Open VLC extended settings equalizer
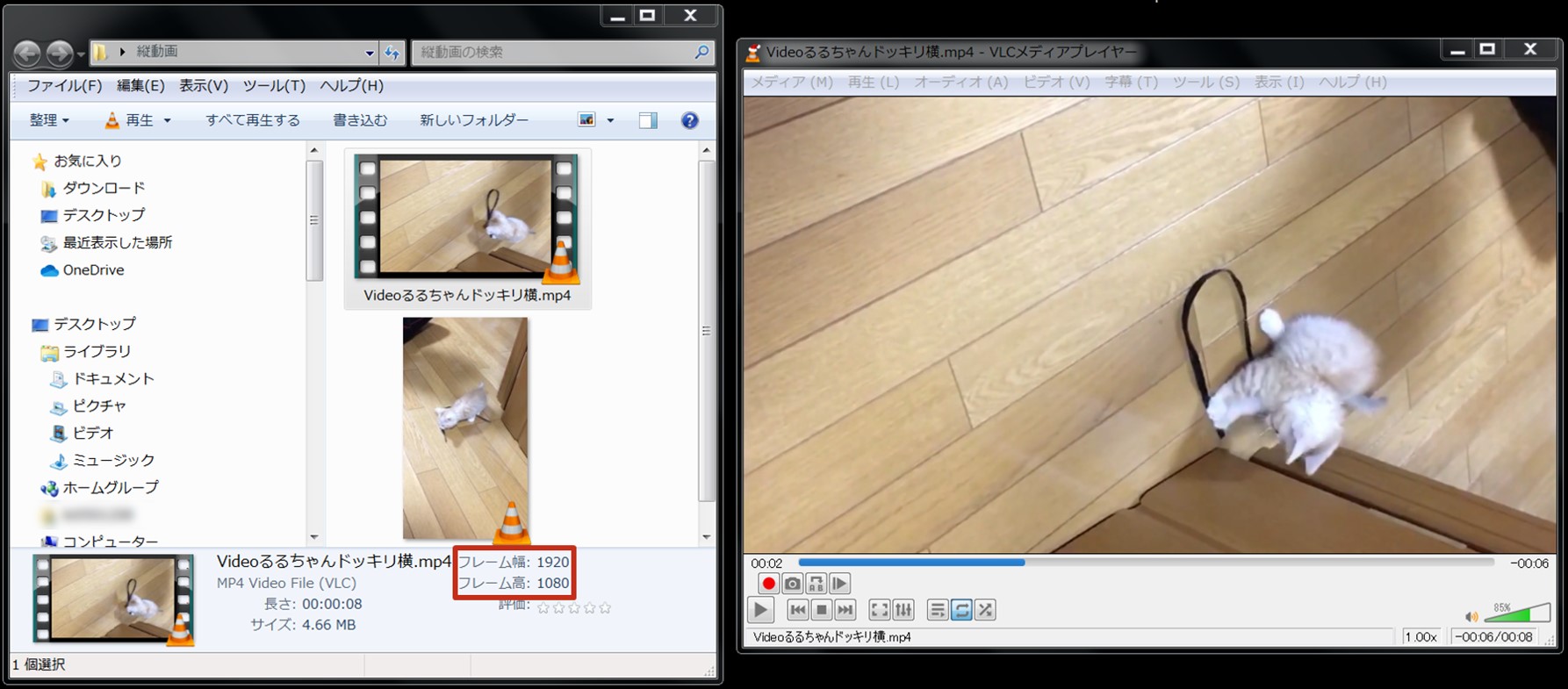The height and width of the screenshot is (689, 1568). [x=903, y=610]
